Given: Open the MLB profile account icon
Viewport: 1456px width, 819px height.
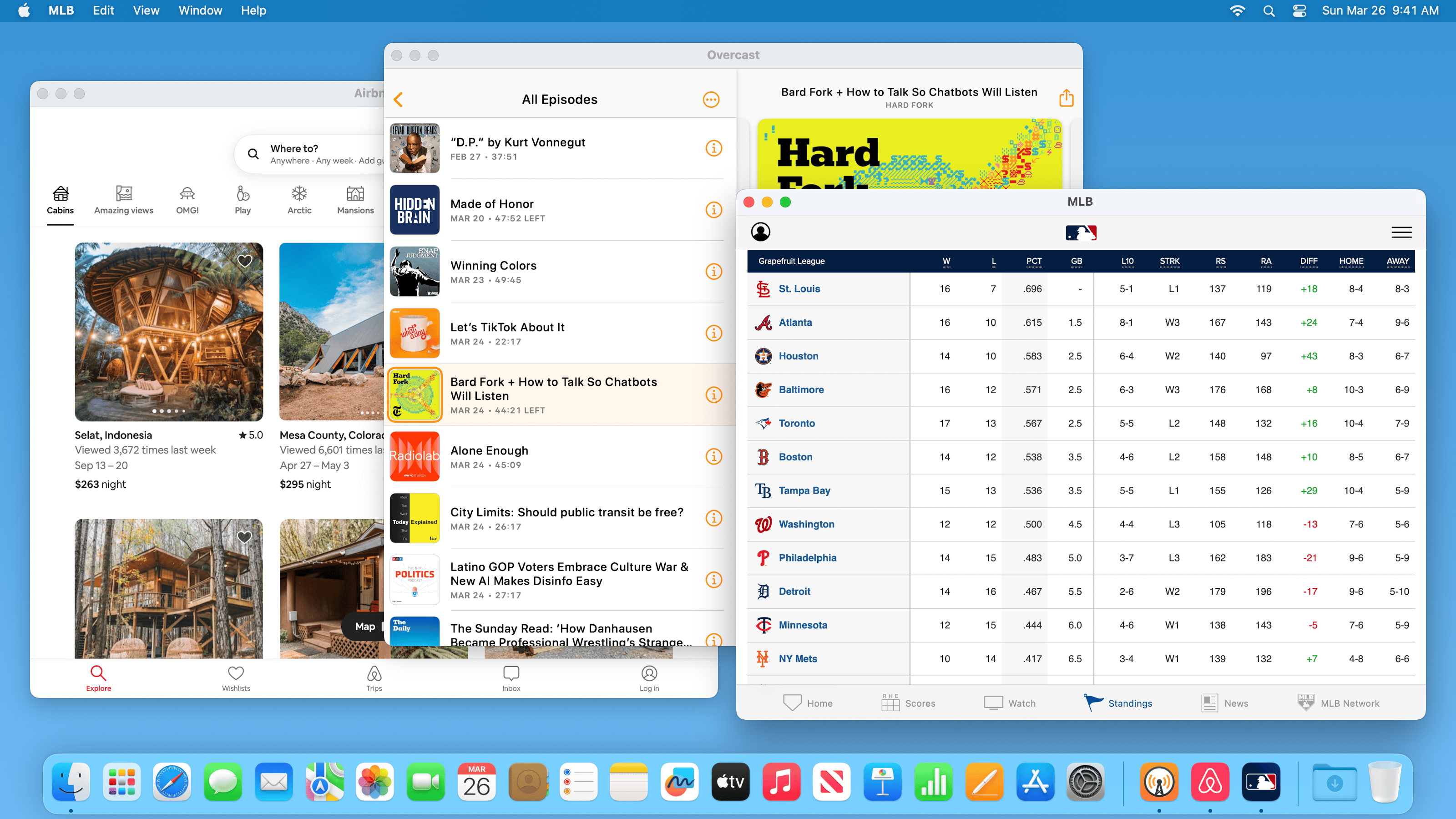Looking at the screenshot, I should click(760, 232).
